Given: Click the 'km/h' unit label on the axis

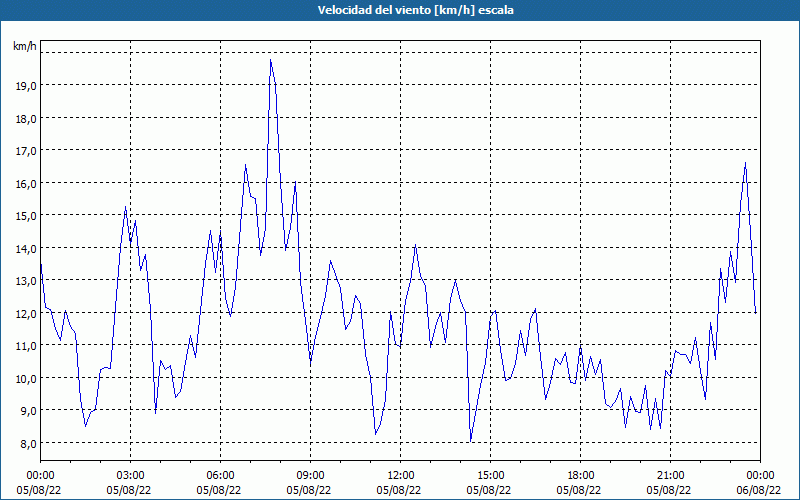Looking at the screenshot, I should pos(25,46).
